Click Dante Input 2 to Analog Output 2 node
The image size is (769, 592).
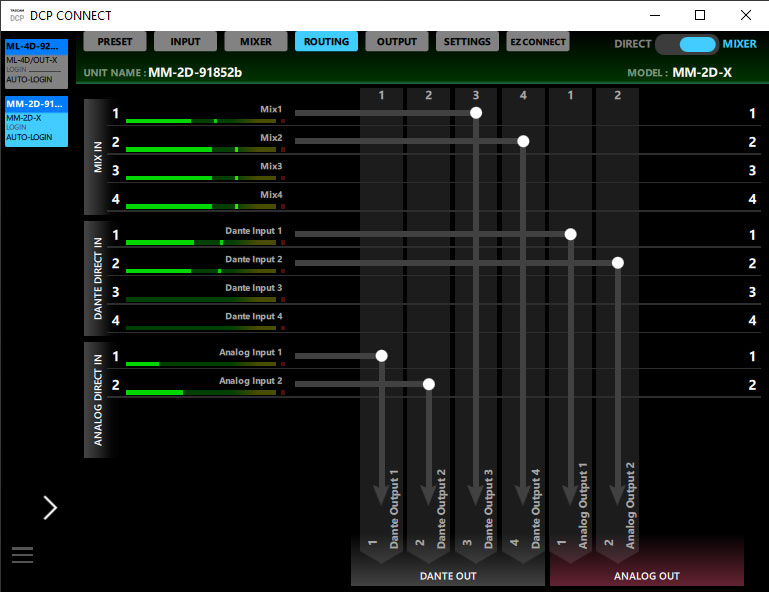pyautogui.click(x=618, y=263)
